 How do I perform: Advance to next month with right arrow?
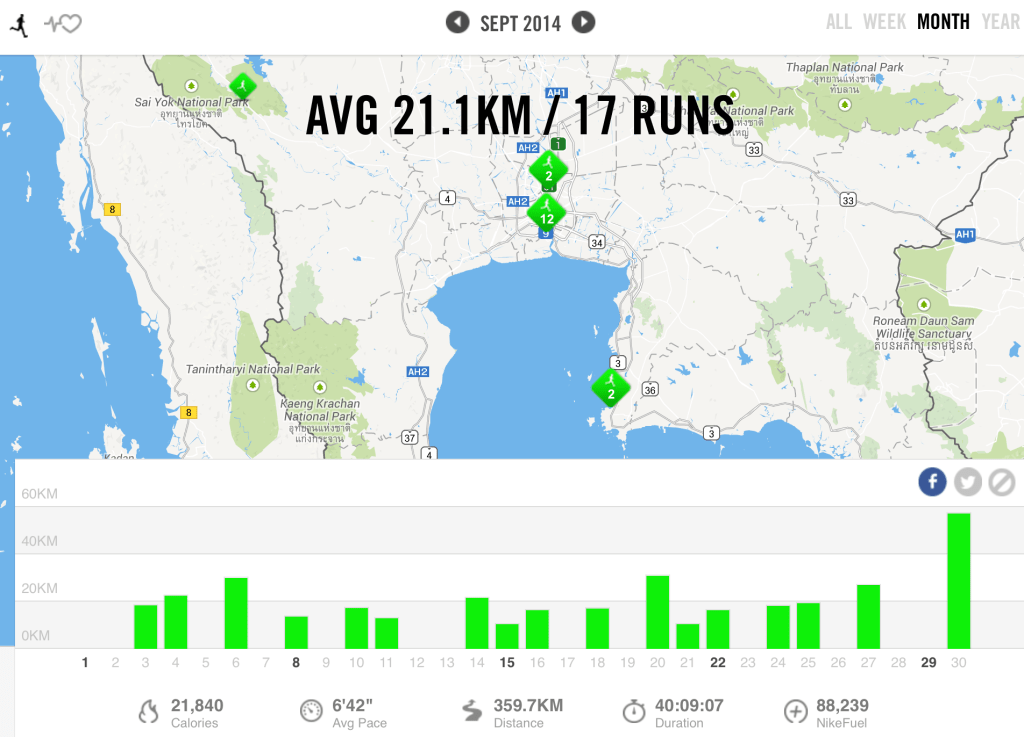click(583, 21)
